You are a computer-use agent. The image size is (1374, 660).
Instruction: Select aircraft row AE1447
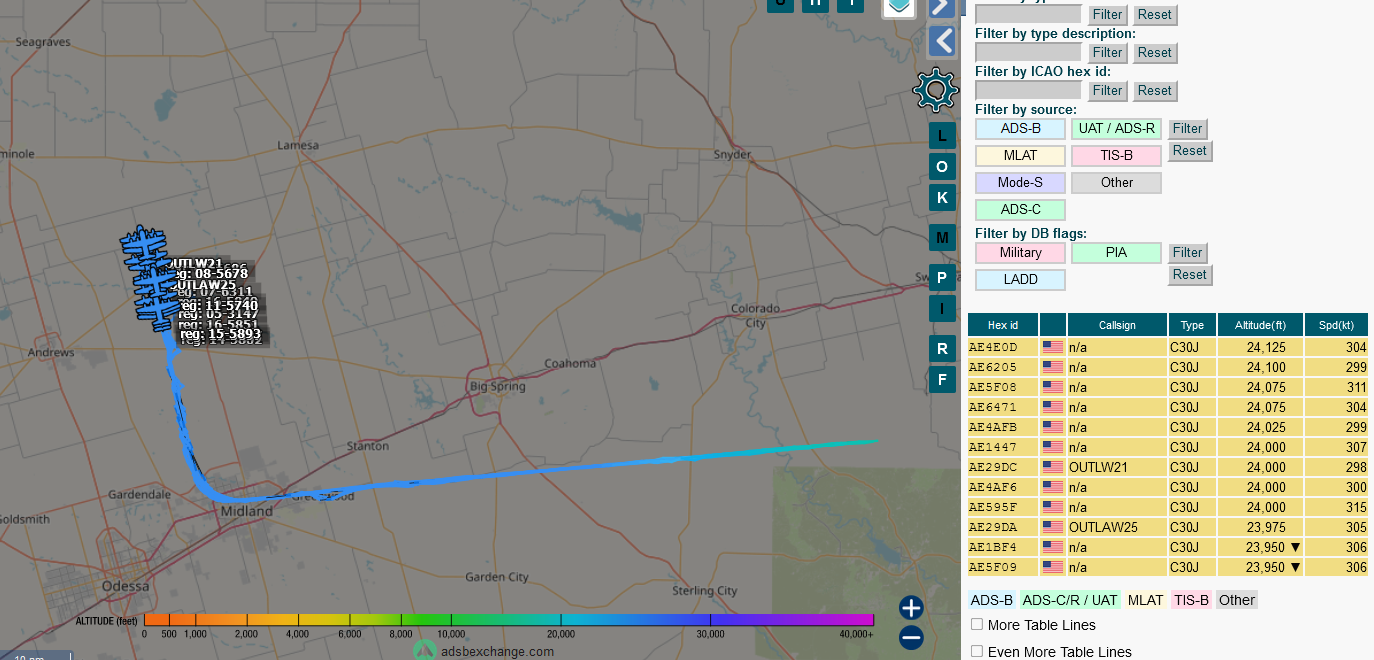tap(1167, 447)
